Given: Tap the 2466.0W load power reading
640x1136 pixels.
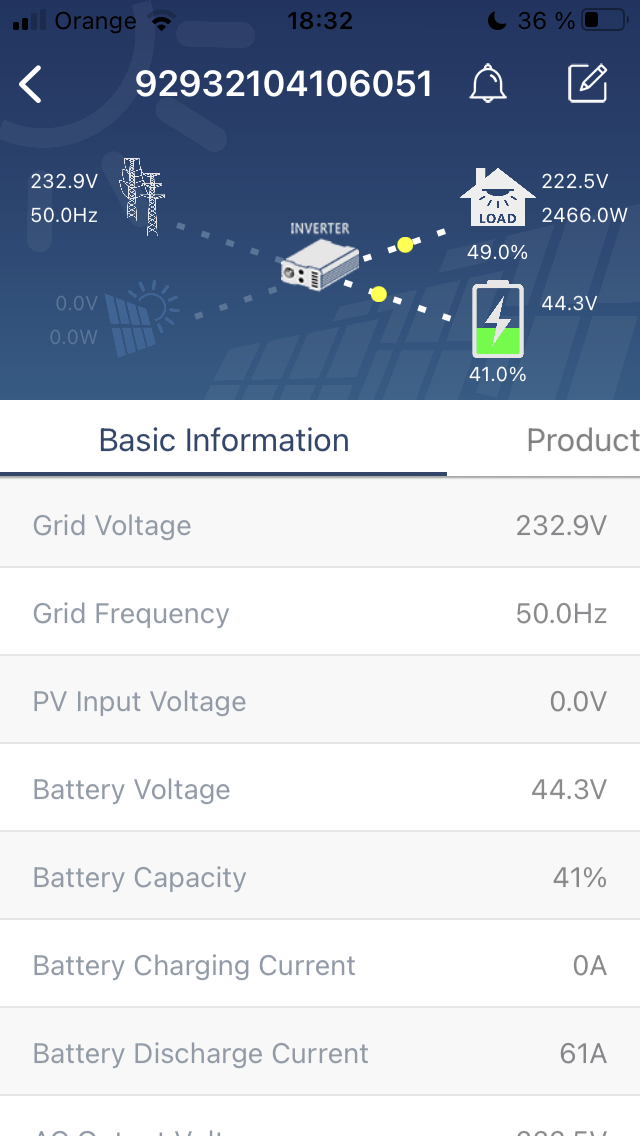Looking at the screenshot, I should 585,215.
